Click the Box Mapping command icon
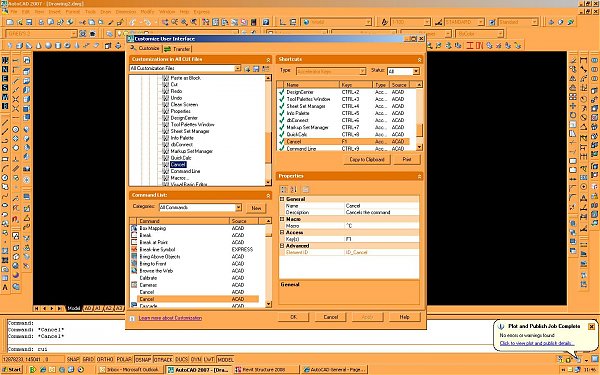Screen dimensions: 600x375 pyautogui.click(x=134, y=228)
